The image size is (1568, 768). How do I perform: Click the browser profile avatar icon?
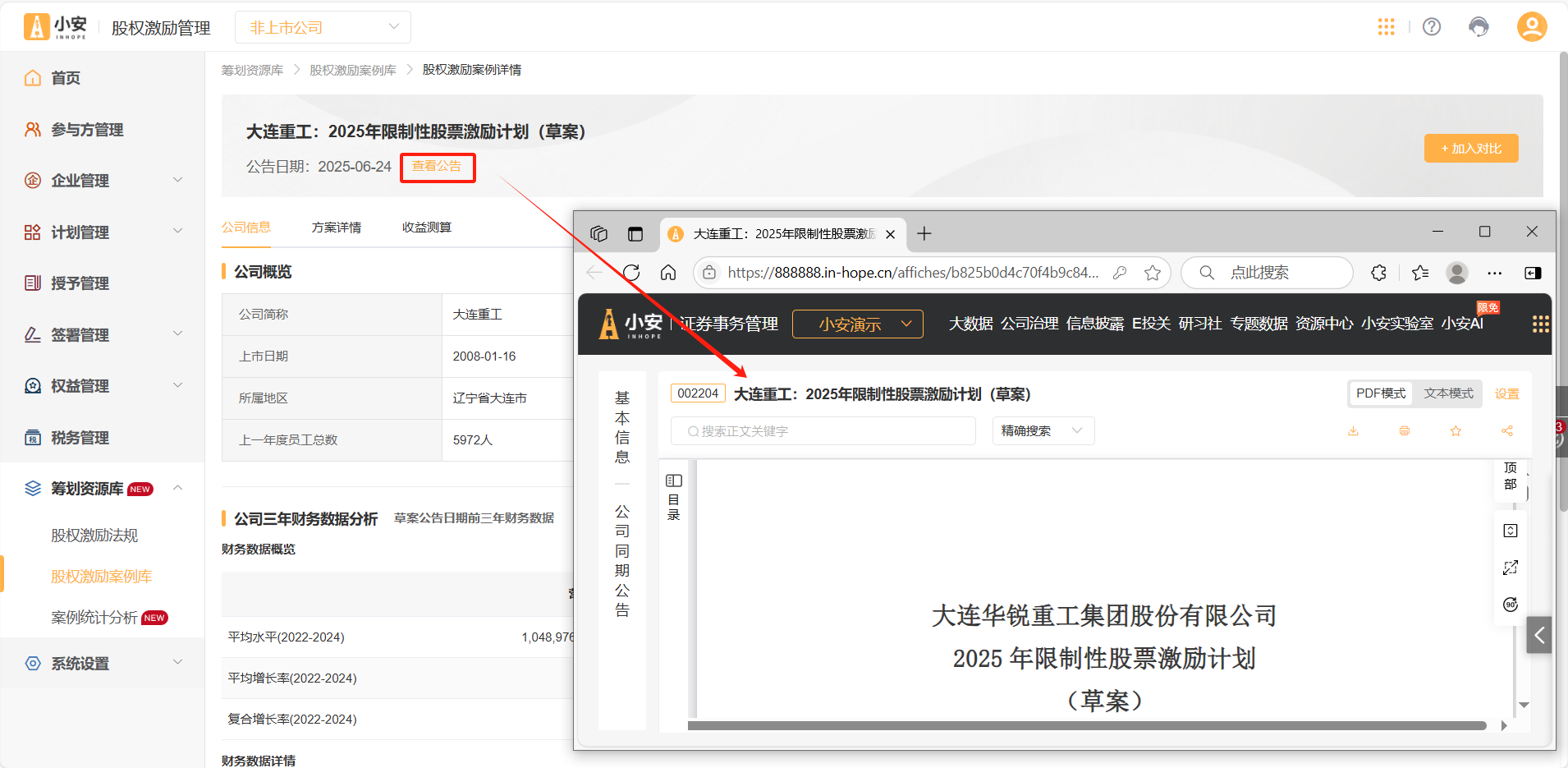(x=1457, y=273)
